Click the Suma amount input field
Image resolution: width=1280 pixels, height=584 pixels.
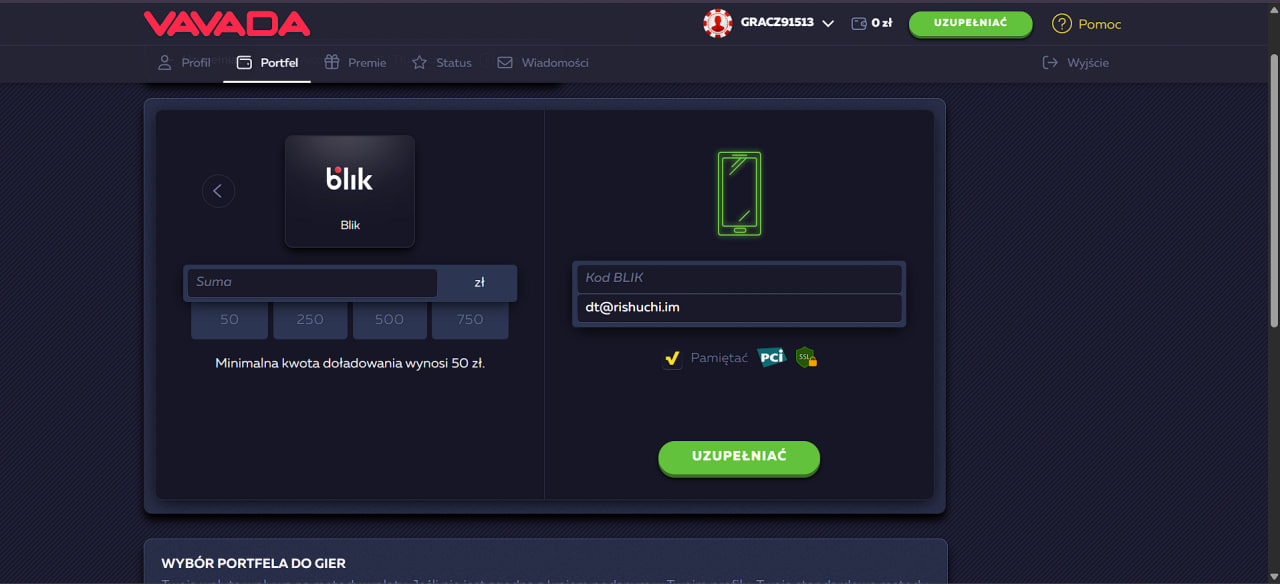click(x=310, y=282)
